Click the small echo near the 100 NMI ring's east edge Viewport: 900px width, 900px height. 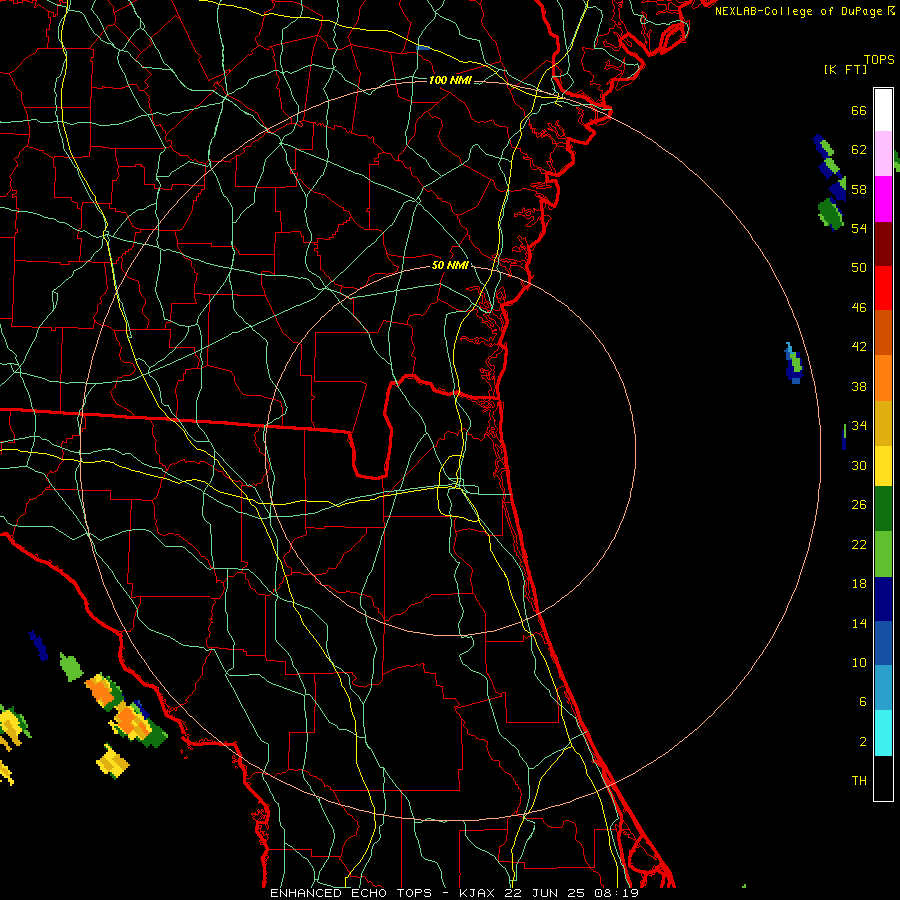tap(794, 363)
